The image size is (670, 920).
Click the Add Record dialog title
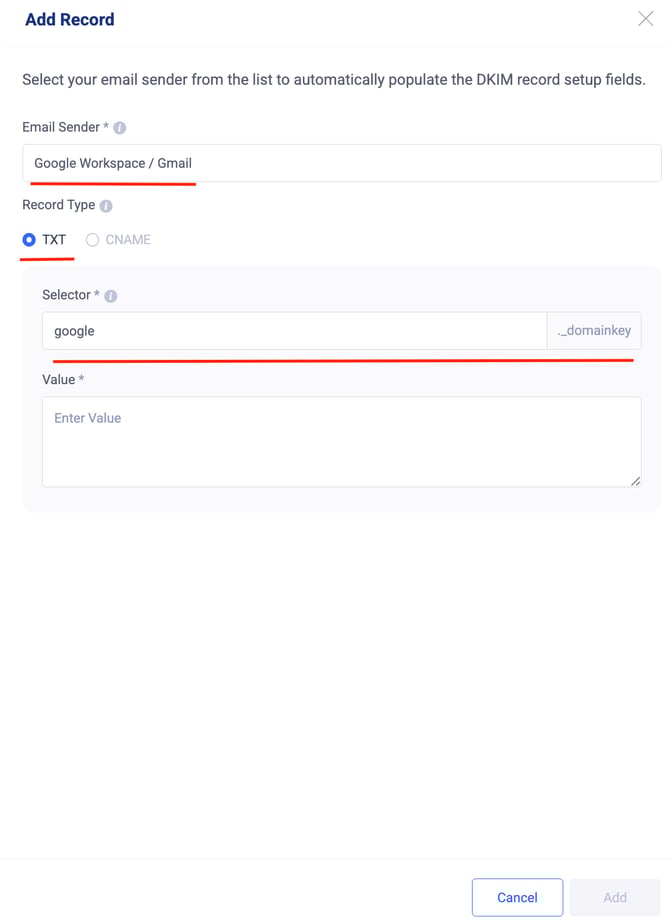[70, 19]
